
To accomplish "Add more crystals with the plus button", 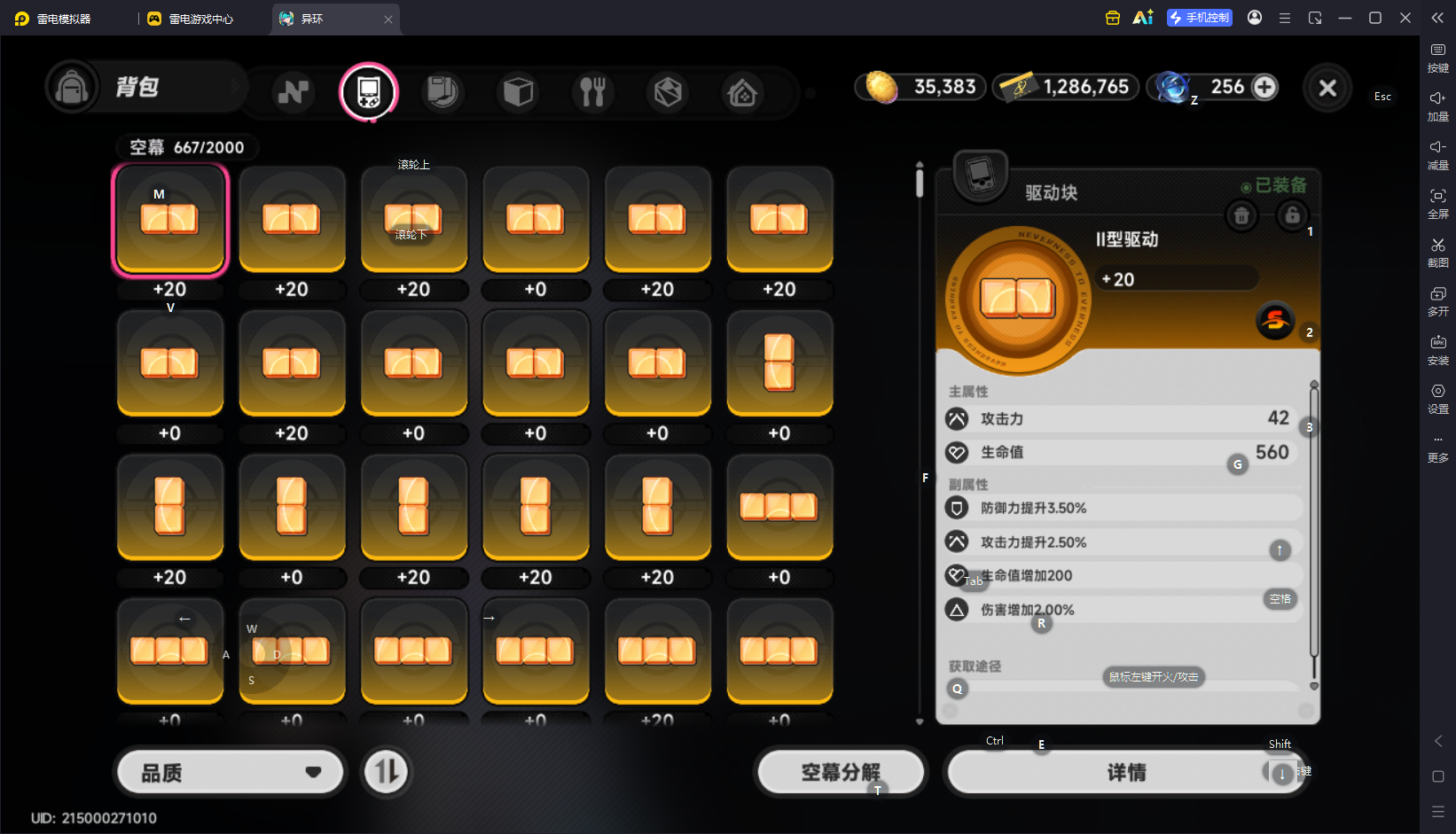I will coord(1264,87).
